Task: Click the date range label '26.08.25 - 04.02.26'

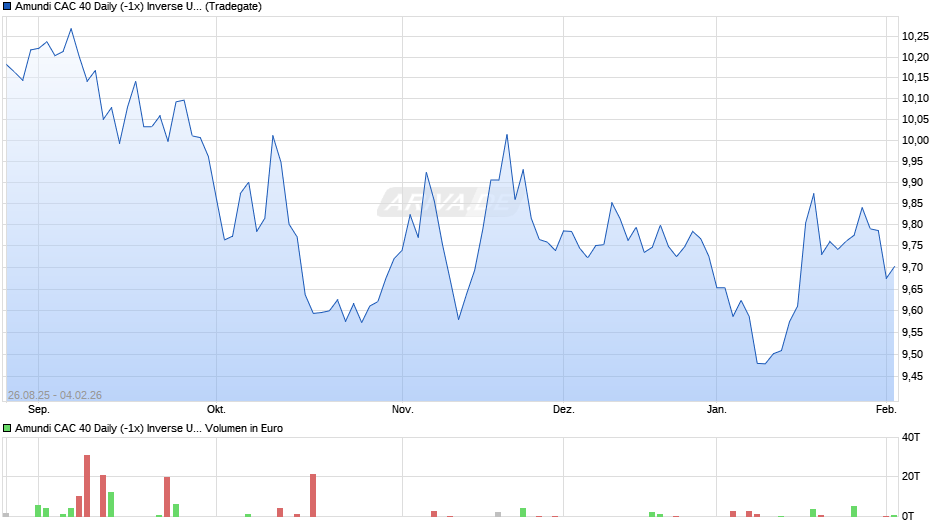Action: pyautogui.click(x=55, y=395)
